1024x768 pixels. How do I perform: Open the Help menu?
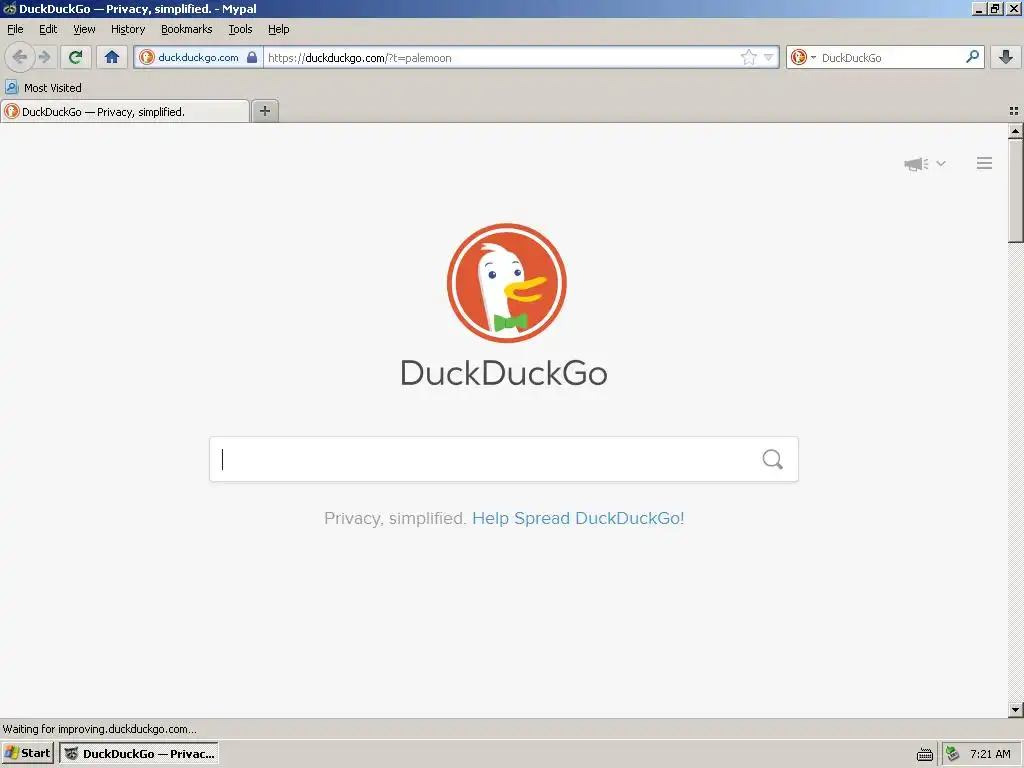pos(278,29)
